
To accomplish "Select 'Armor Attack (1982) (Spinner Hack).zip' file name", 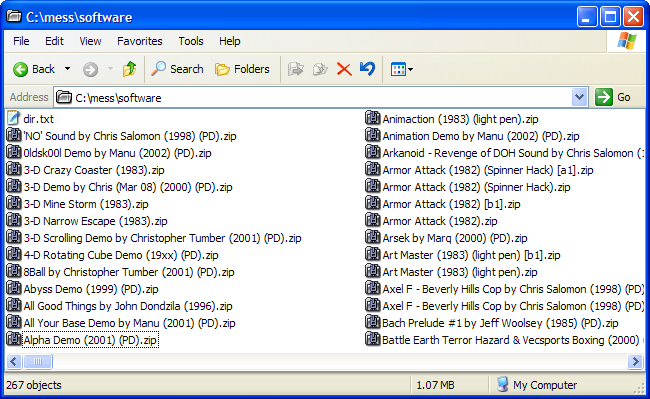I will click(476, 187).
